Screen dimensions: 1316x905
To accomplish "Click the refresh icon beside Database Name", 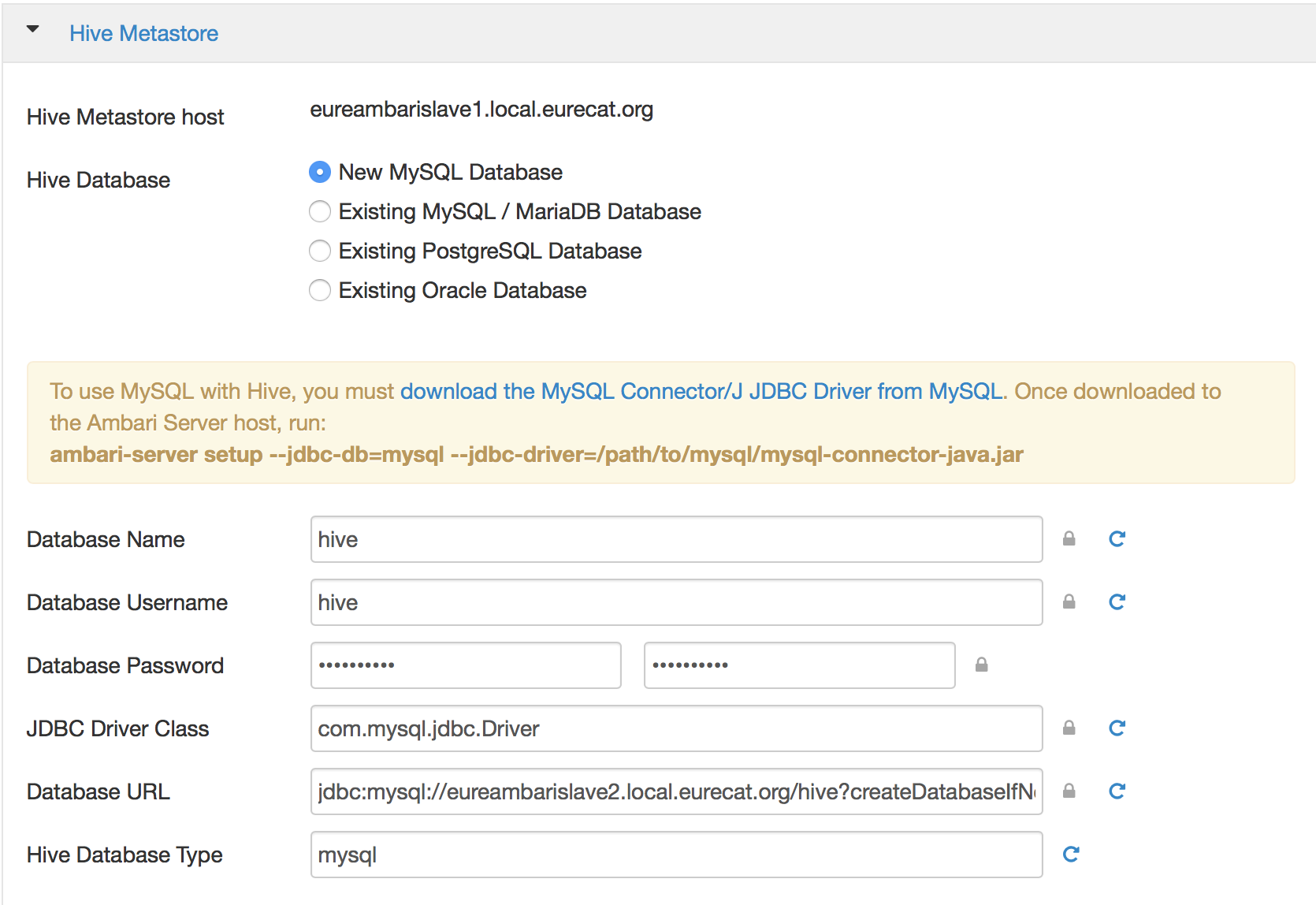I will click(x=1116, y=539).
